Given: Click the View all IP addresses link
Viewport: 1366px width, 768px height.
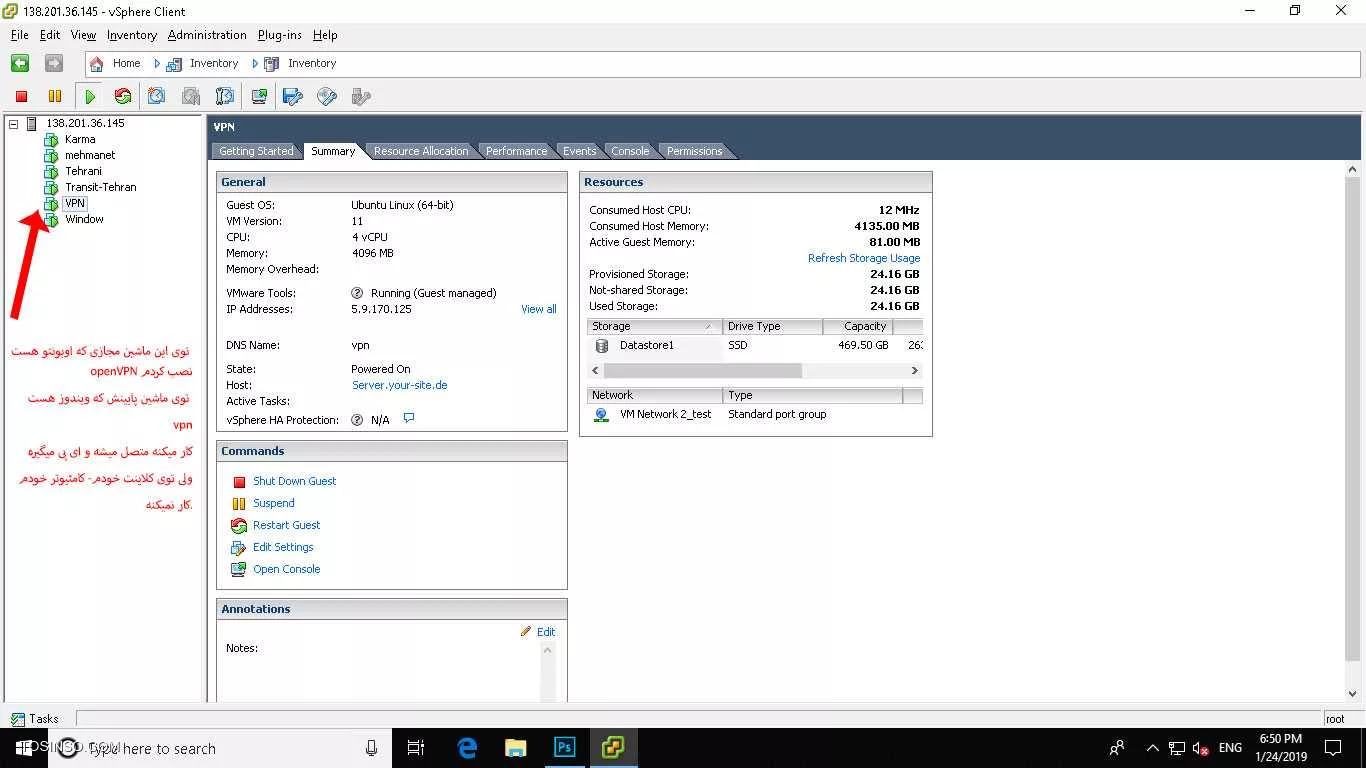Looking at the screenshot, I should pos(538,309).
